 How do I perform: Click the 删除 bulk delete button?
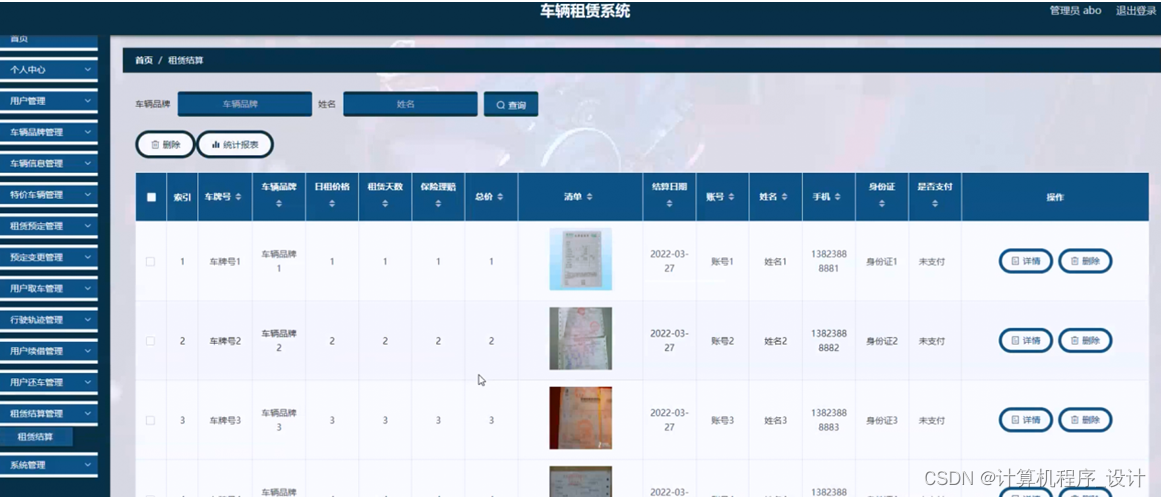point(165,145)
